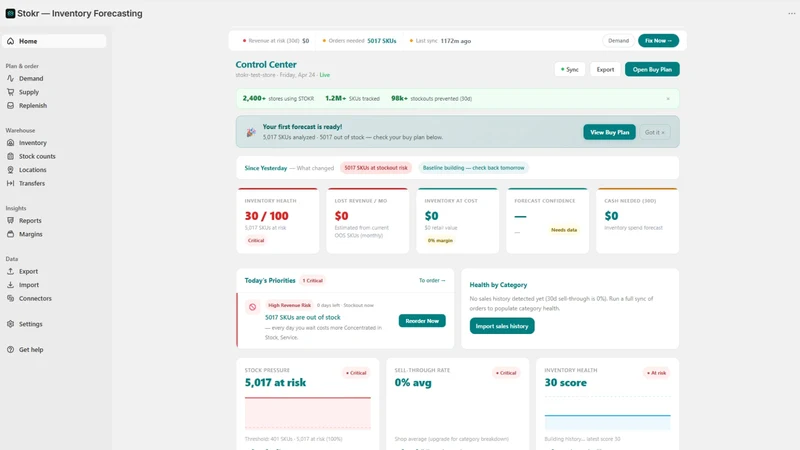This screenshot has width=800, height=450.
Task: Click the Supply cart icon
Action: (x=10, y=92)
